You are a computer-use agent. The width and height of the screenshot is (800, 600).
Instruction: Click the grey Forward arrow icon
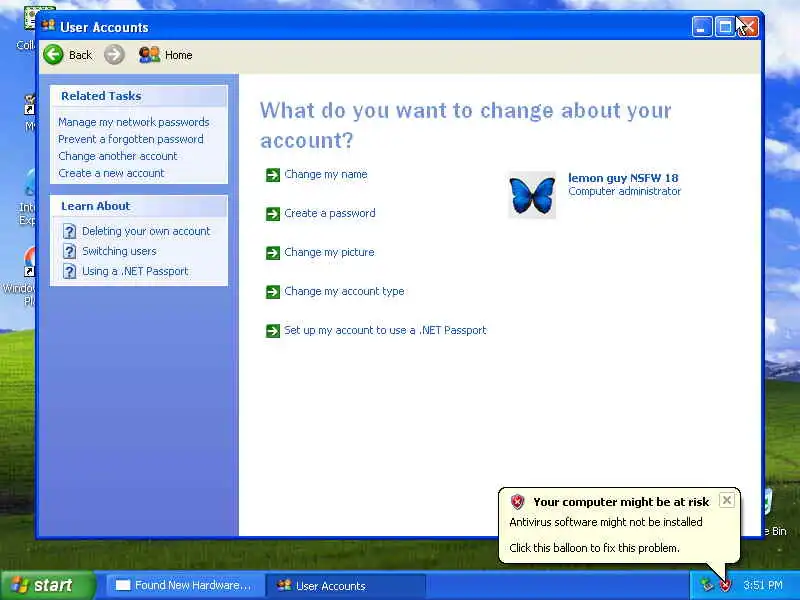coord(114,55)
